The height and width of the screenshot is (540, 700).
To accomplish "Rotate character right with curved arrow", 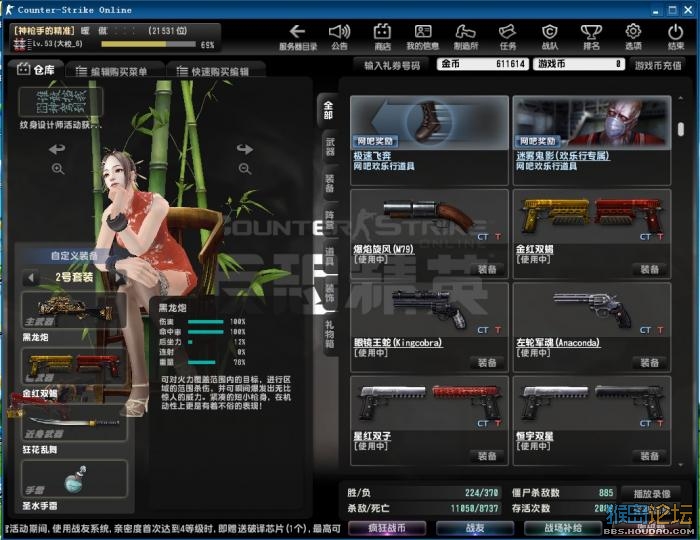I will pyautogui.click(x=245, y=149).
